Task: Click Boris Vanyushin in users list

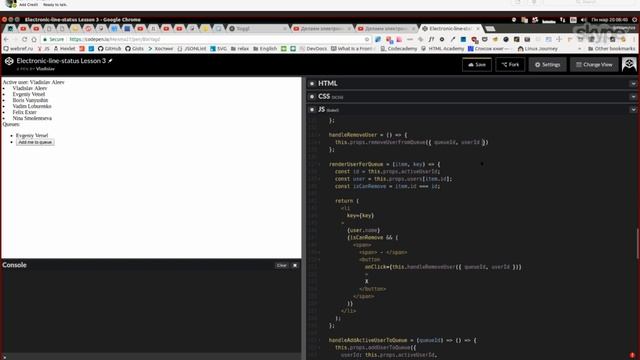Action: (30, 100)
